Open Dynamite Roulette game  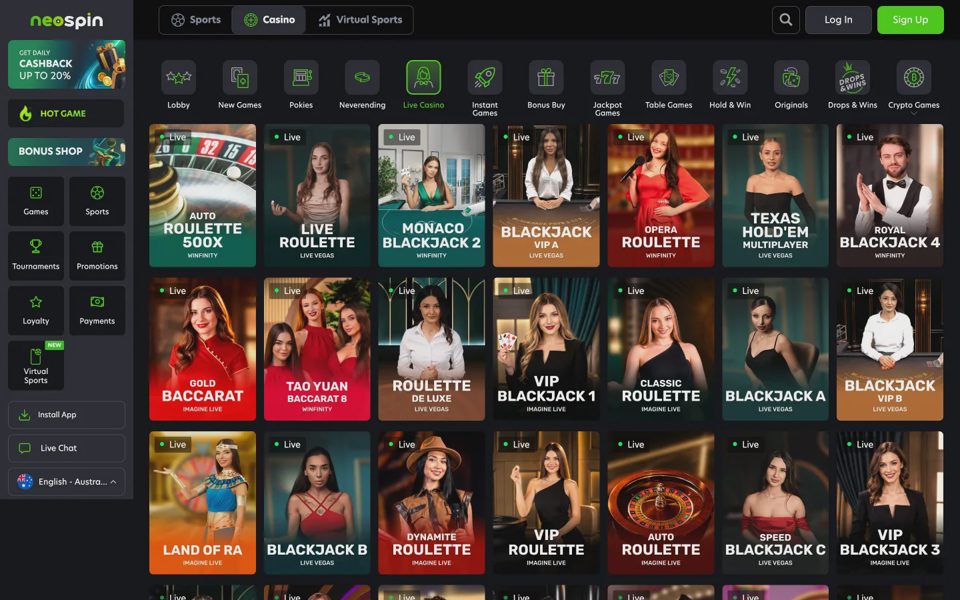pyautogui.click(x=431, y=503)
